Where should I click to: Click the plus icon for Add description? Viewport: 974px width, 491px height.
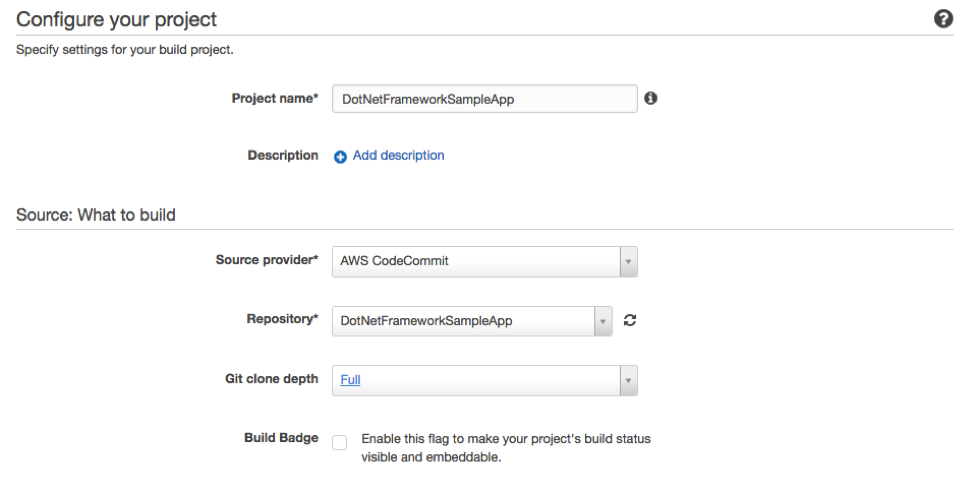click(340, 157)
